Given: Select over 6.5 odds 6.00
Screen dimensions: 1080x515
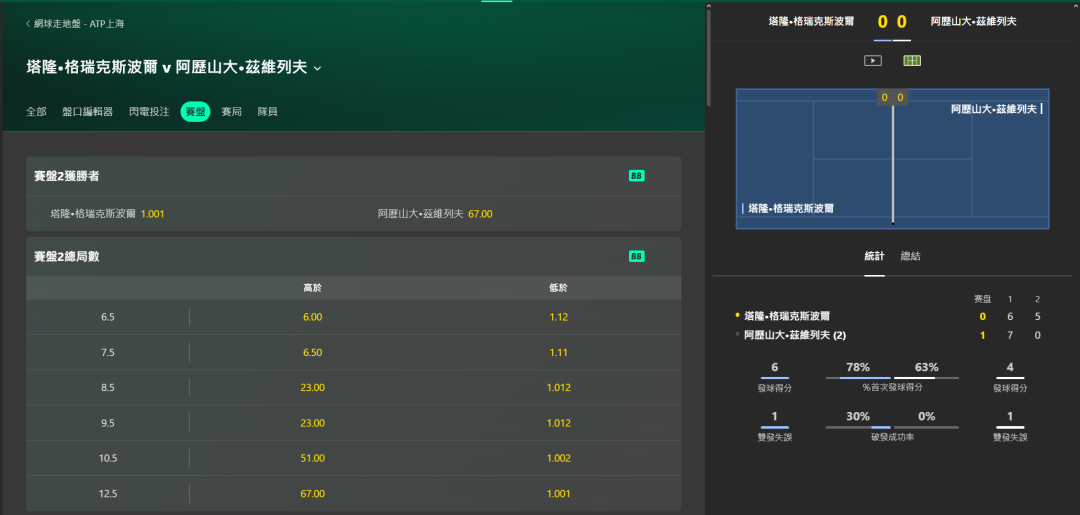Looking at the screenshot, I should 313,317.
